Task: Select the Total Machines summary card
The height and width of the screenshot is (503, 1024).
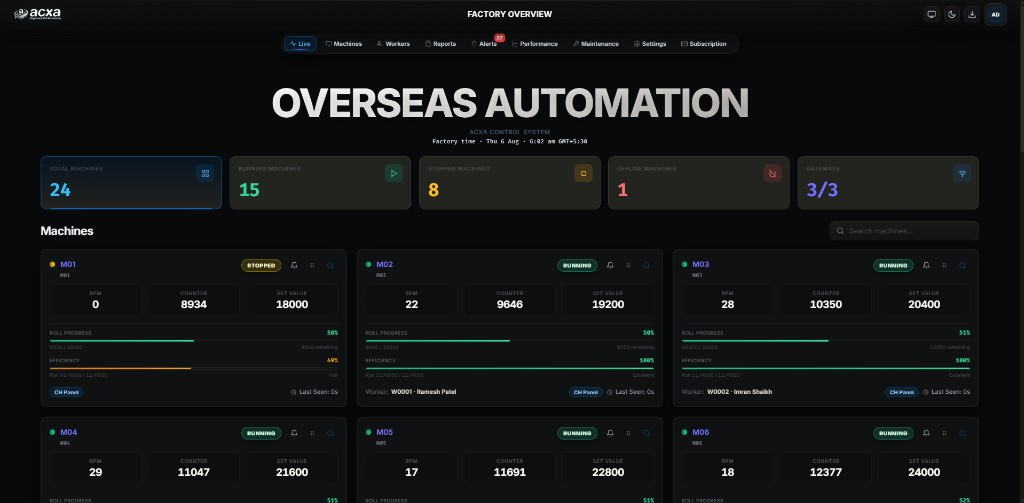Action: click(131, 183)
